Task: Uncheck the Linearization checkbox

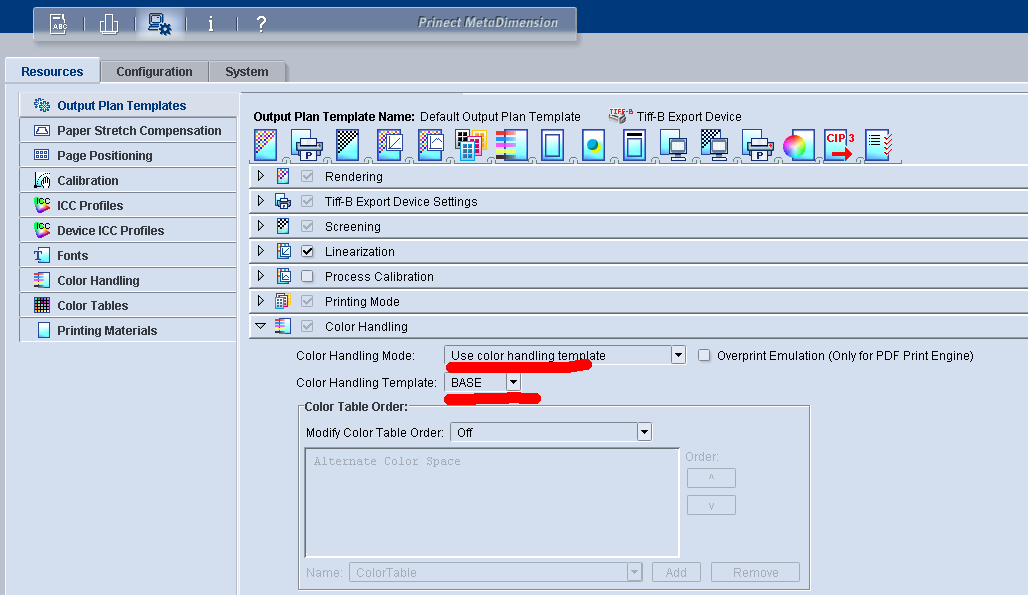Action: (x=307, y=251)
